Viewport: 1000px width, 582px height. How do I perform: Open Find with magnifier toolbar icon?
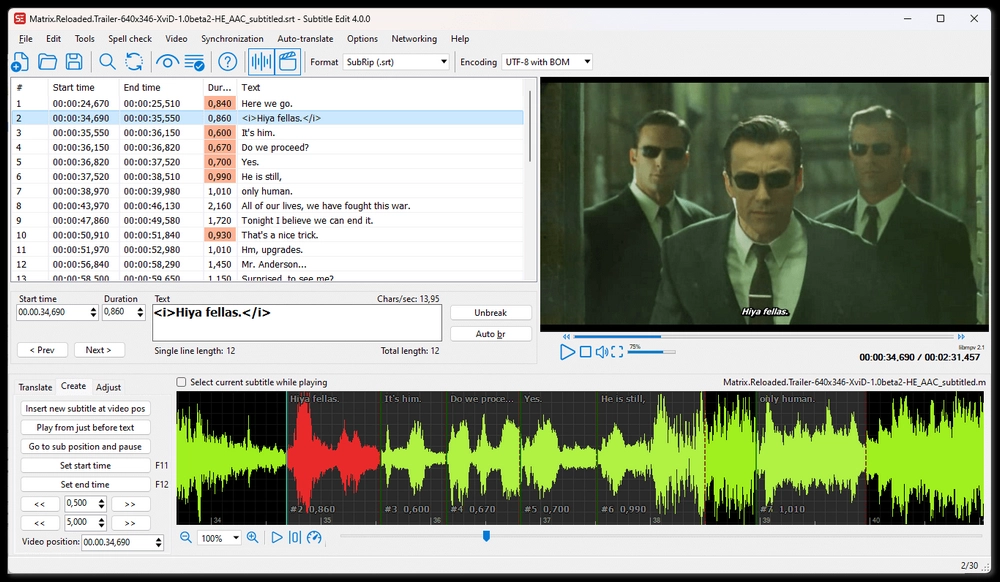(107, 62)
